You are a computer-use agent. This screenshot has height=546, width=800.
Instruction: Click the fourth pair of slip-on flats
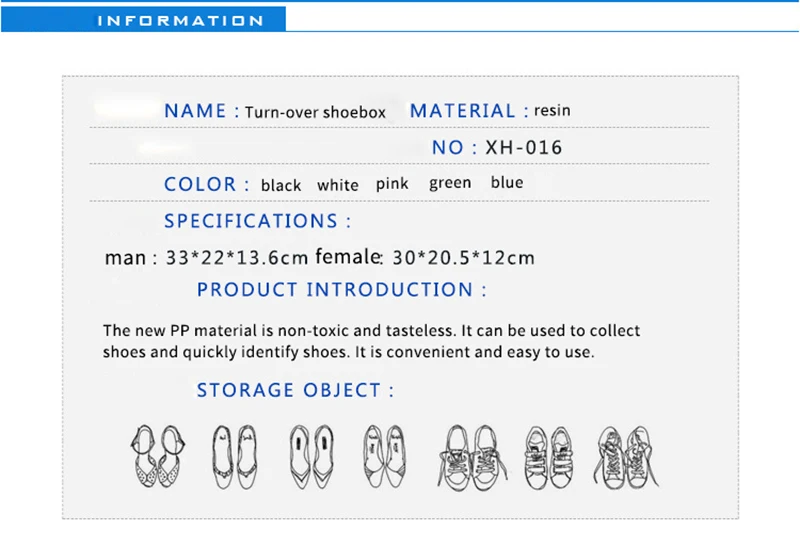click(385, 456)
